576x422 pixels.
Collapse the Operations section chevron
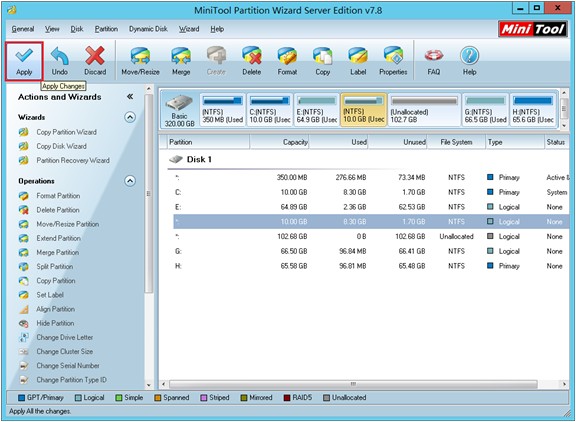click(130, 181)
